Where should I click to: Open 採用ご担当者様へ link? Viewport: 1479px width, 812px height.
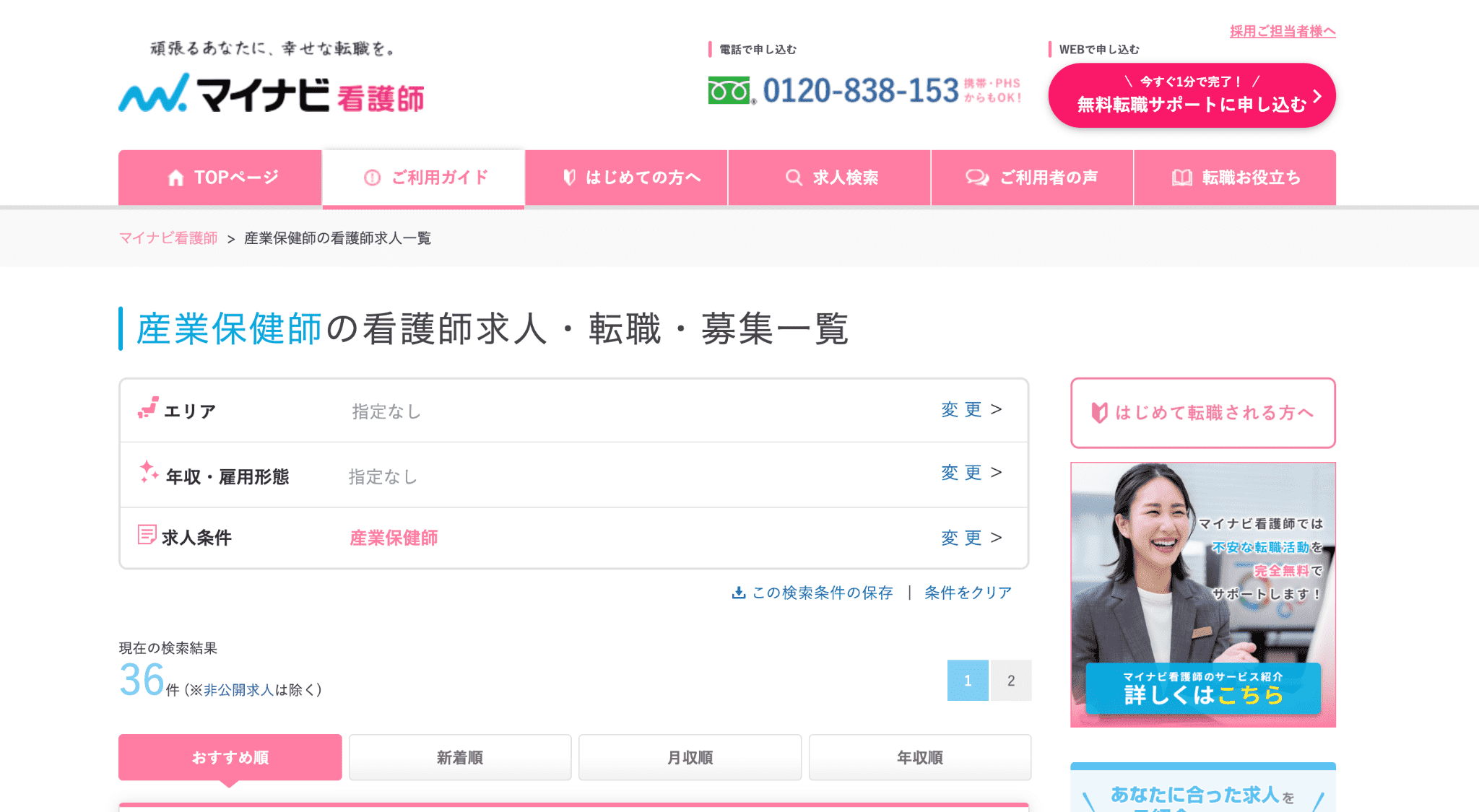pyautogui.click(x=1283, y=31)
